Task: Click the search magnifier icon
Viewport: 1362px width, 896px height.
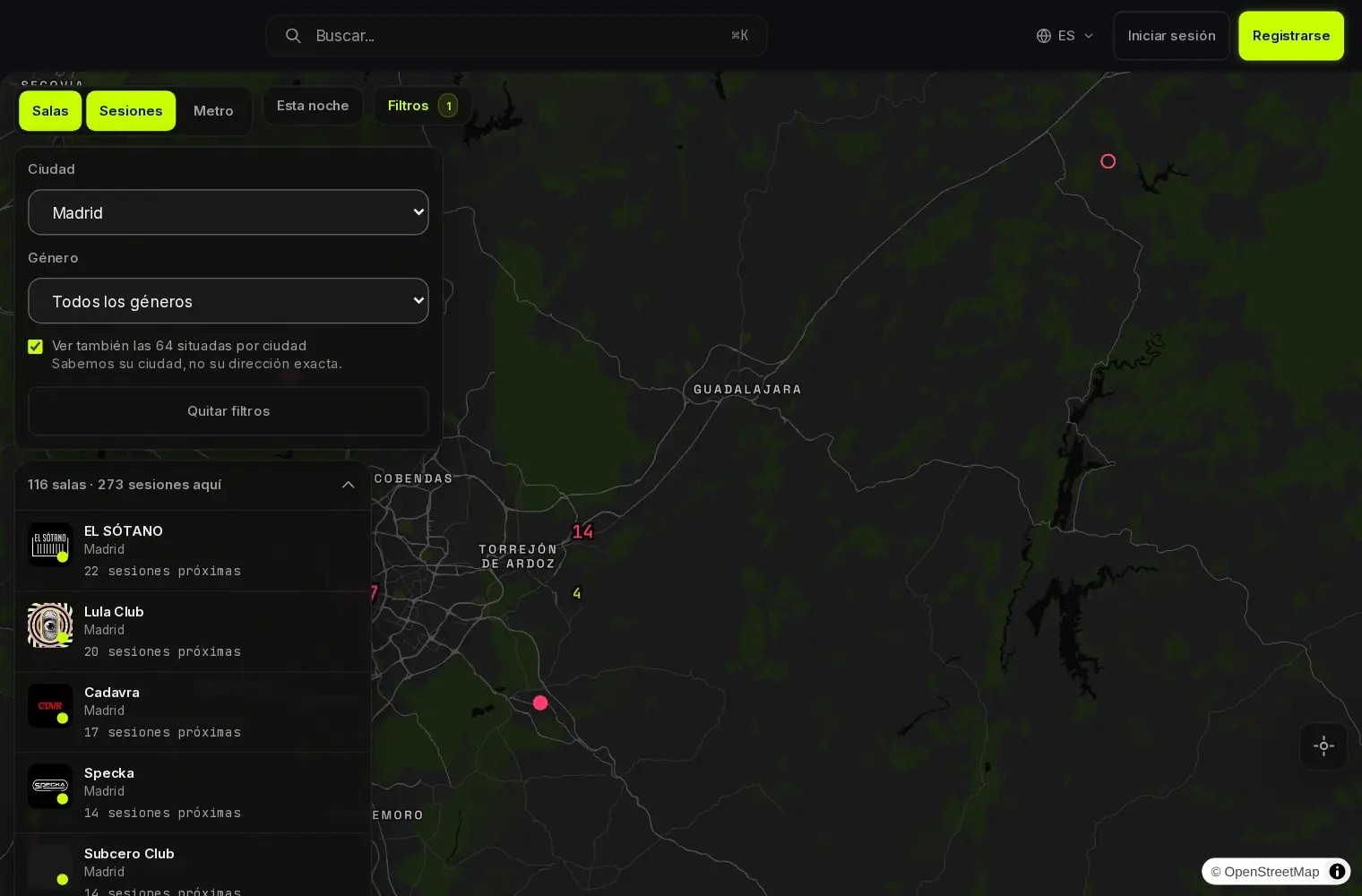Action: coord(293,36)
